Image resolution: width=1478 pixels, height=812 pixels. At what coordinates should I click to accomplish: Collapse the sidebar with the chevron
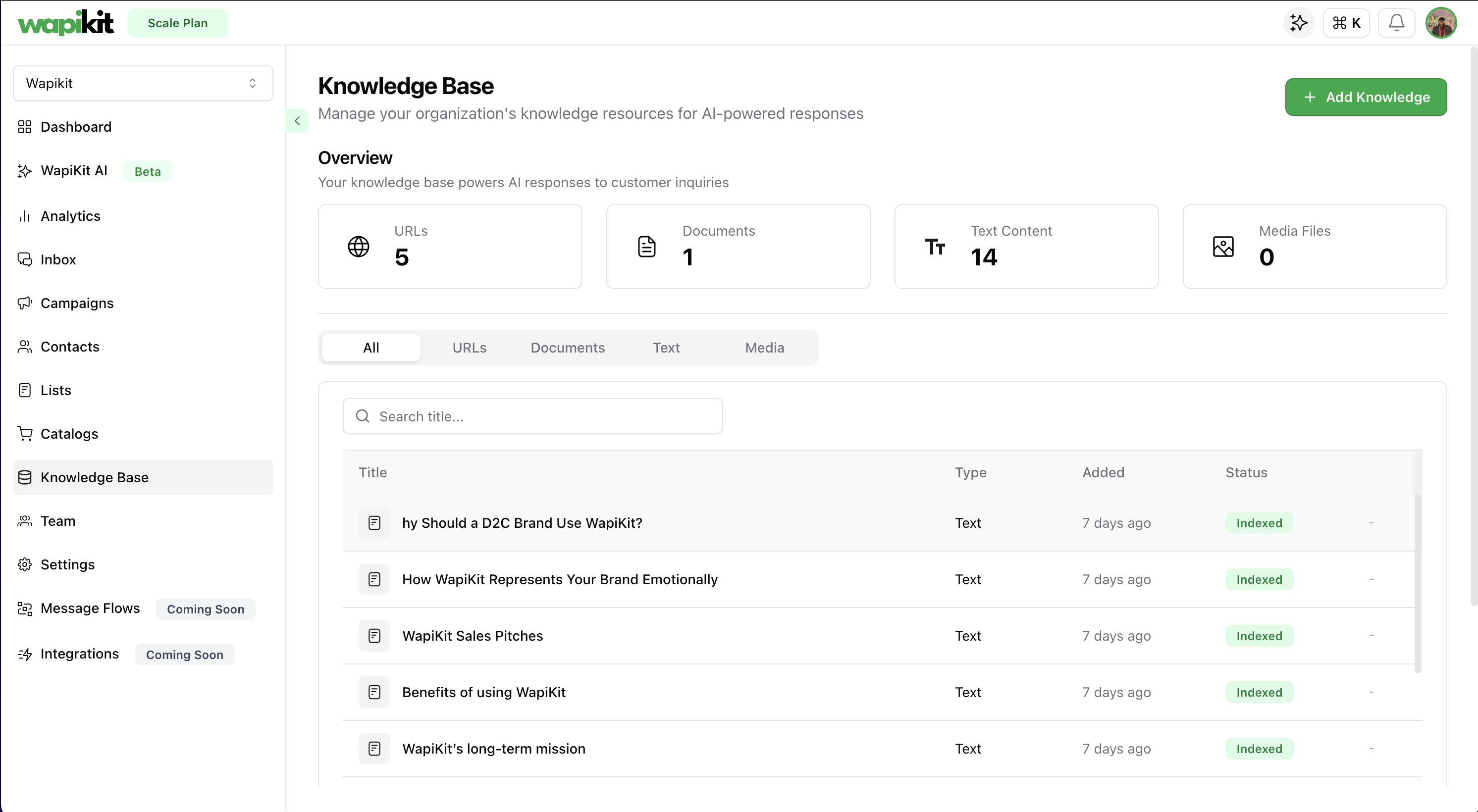tap(297, 120)
